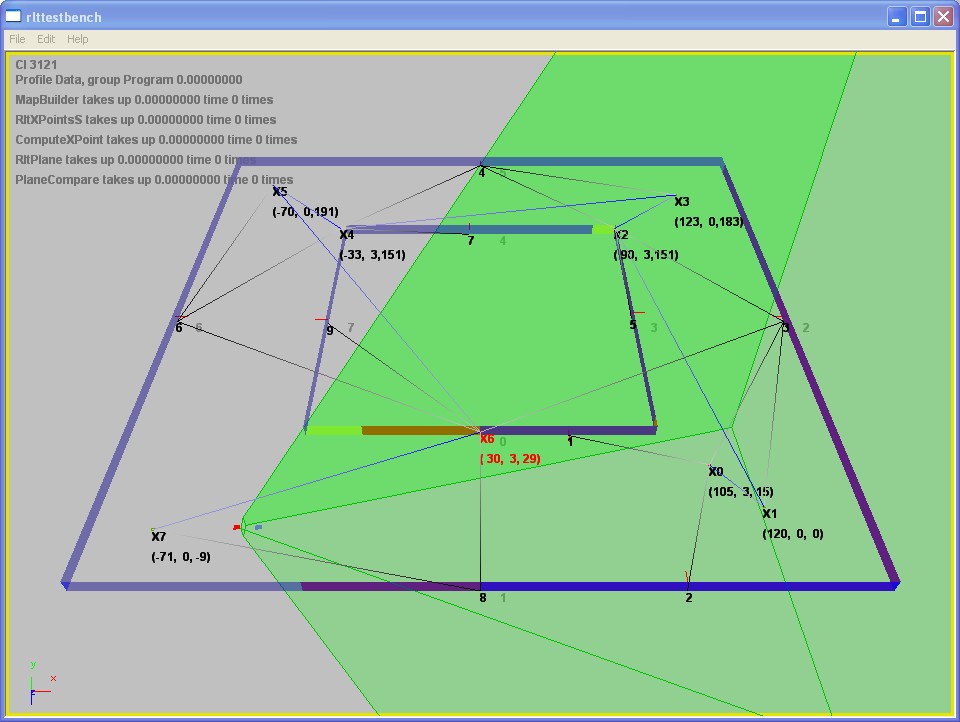This screenshot has height=722, width=960.
Task: Open the File menu
Action: click(x=17, y=39)
